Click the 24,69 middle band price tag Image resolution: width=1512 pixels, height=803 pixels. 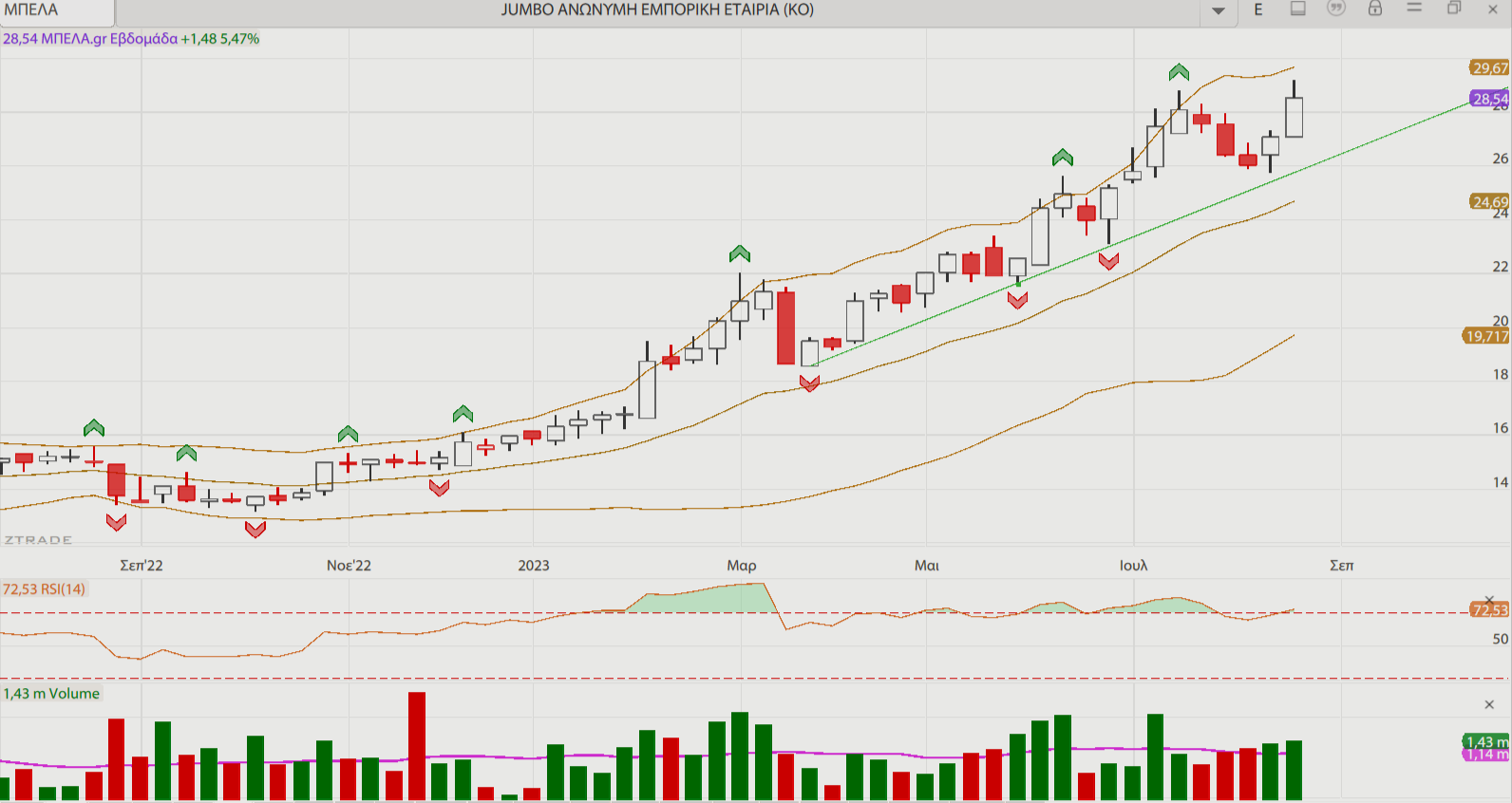click(1489, 201)
